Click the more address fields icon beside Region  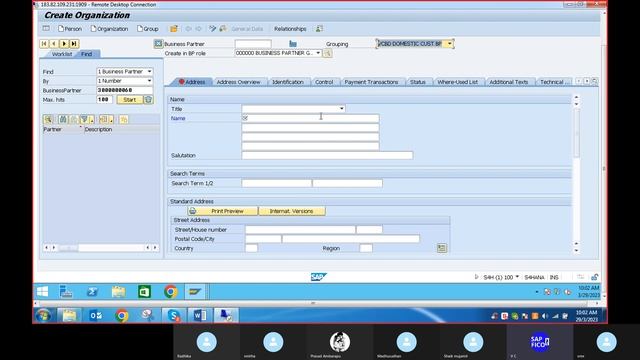pyautogui.click(x=442, y=248)
